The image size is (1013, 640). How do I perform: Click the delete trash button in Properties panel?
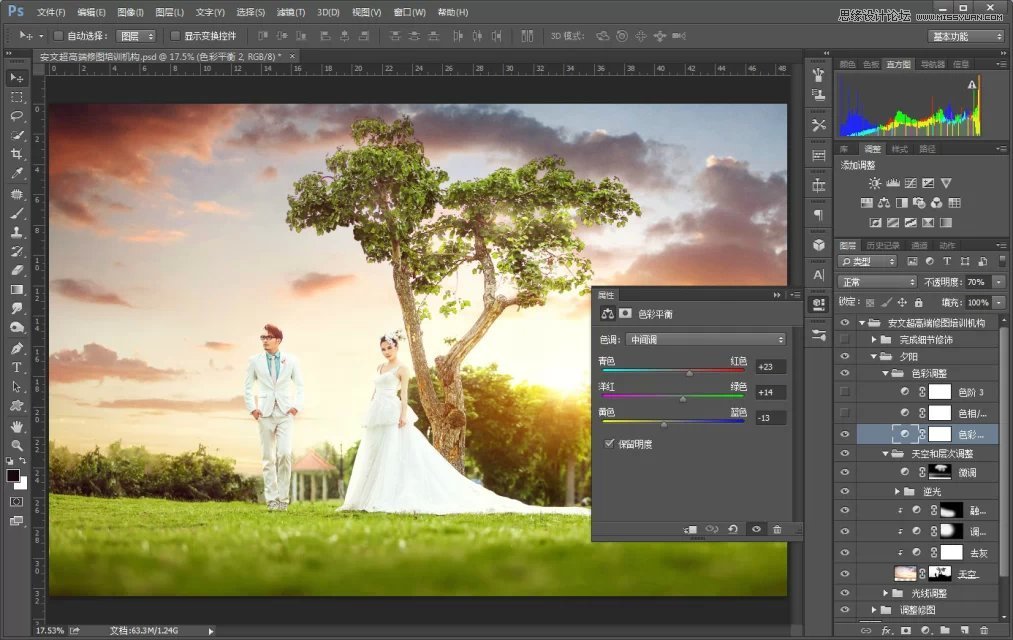pos(777,529)
